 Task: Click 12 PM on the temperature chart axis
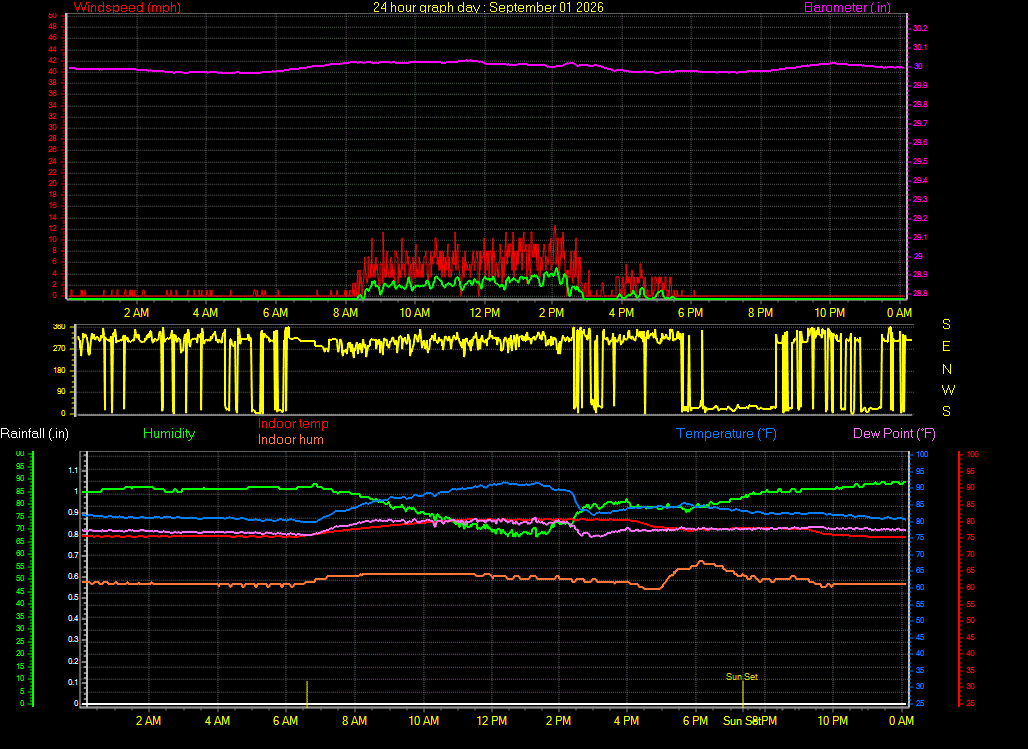492,721
